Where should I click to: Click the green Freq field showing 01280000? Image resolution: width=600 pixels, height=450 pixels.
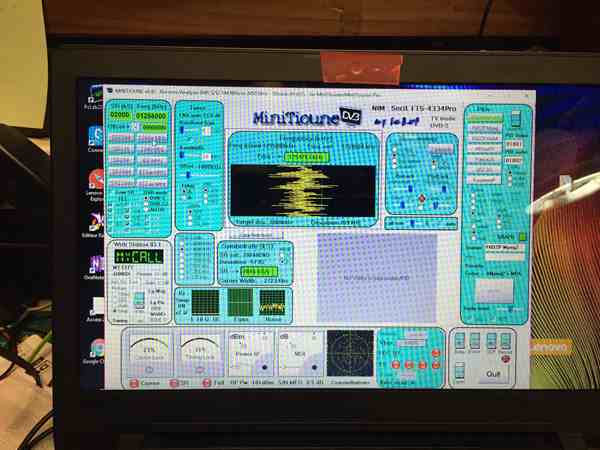click(151, 116)
